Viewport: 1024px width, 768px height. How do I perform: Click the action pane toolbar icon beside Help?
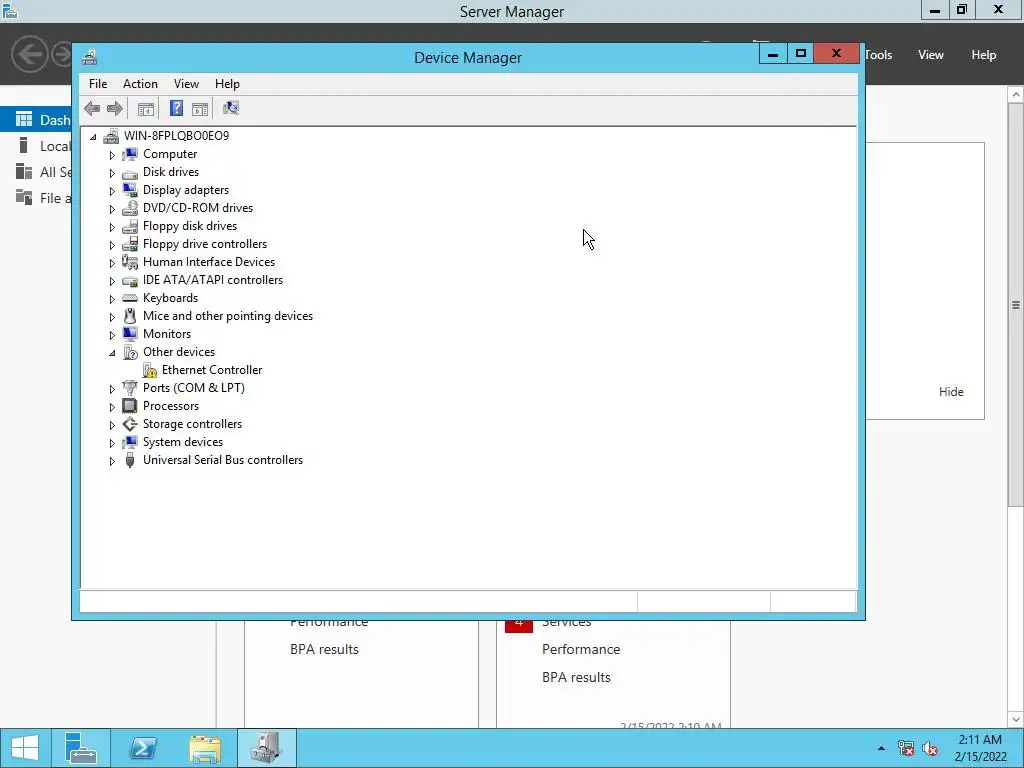coord(200,108)
